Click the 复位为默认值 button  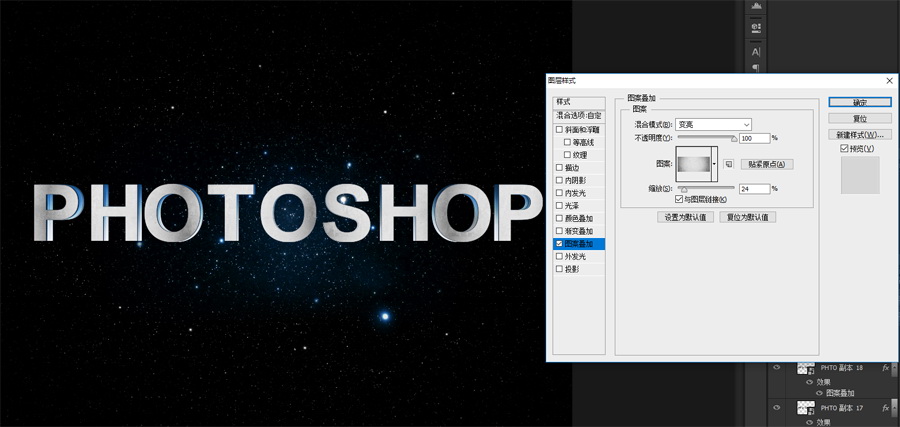tap(748, 217)
